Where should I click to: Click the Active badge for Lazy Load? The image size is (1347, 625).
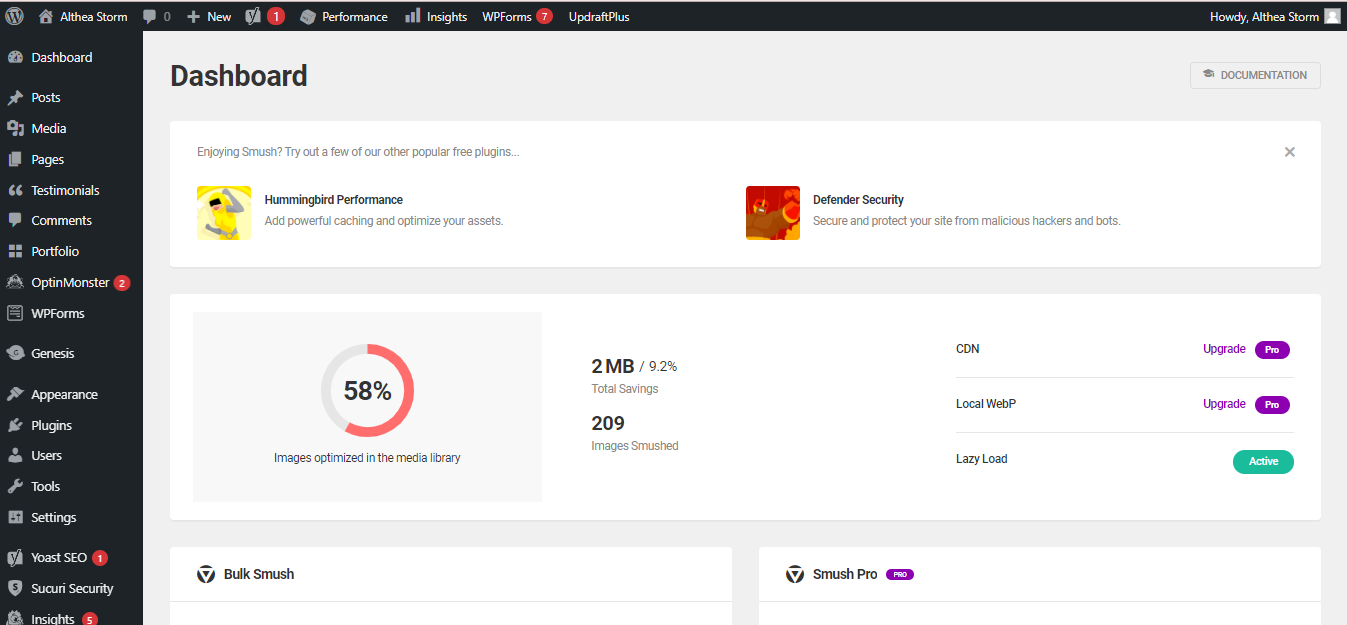click(x=1263, y=461)
